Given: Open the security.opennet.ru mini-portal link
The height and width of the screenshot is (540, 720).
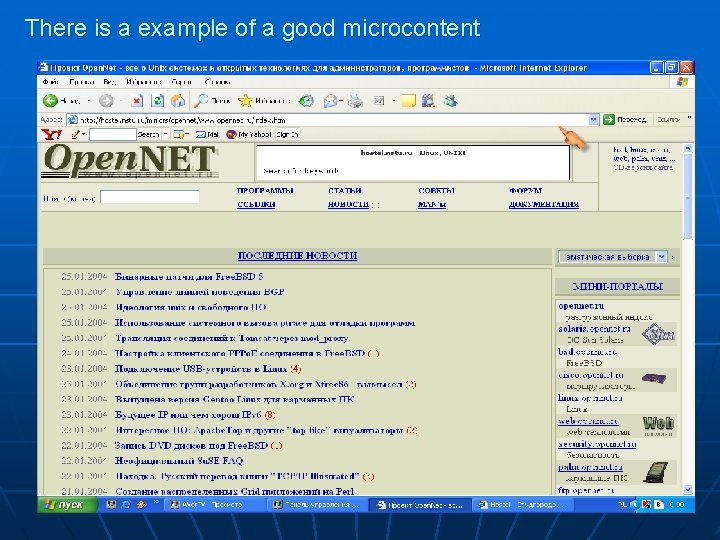Looking at the screenshot, I should (597, 444).
